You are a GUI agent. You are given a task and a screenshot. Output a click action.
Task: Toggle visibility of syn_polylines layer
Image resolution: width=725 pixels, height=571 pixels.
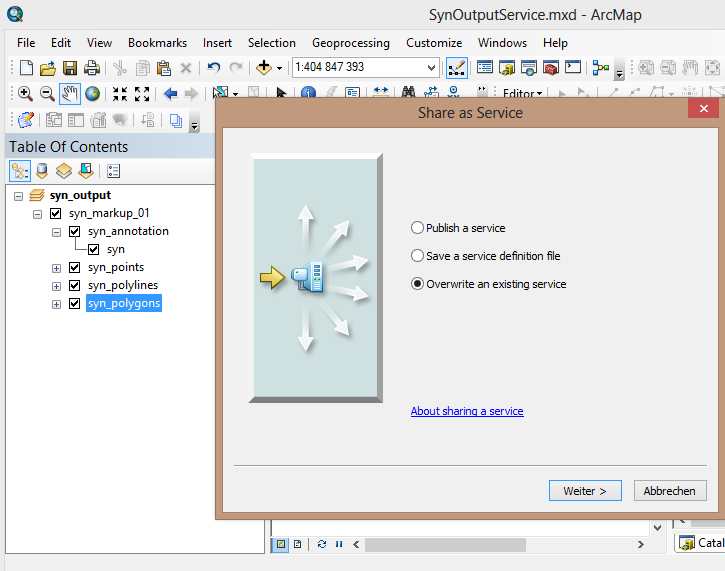coord(74,286)
